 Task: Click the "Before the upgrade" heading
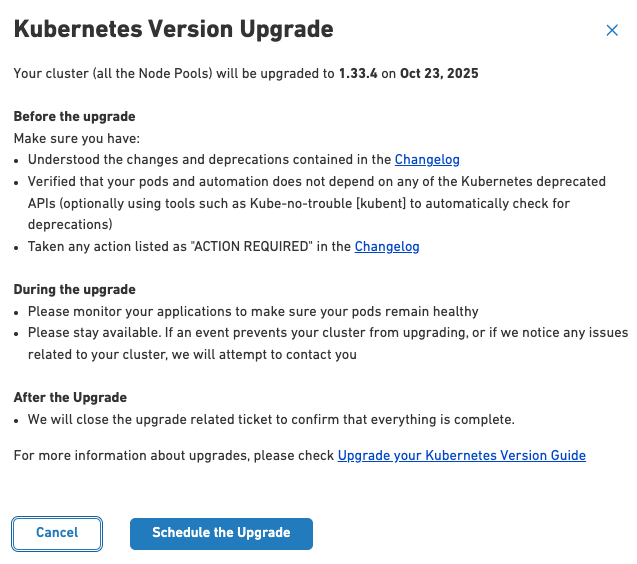pos(74,117)
